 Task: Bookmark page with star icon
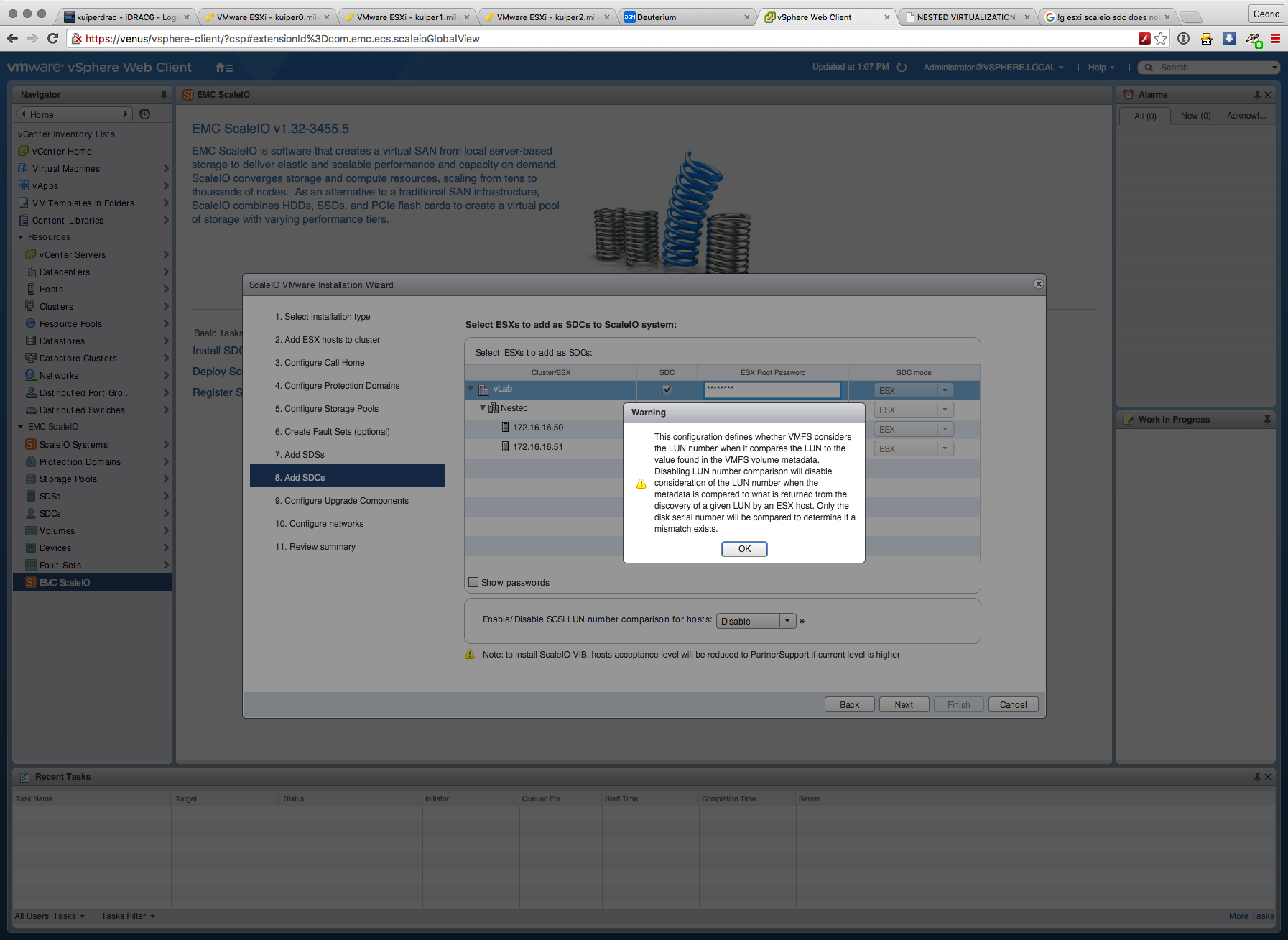(x=1161, y=39)
